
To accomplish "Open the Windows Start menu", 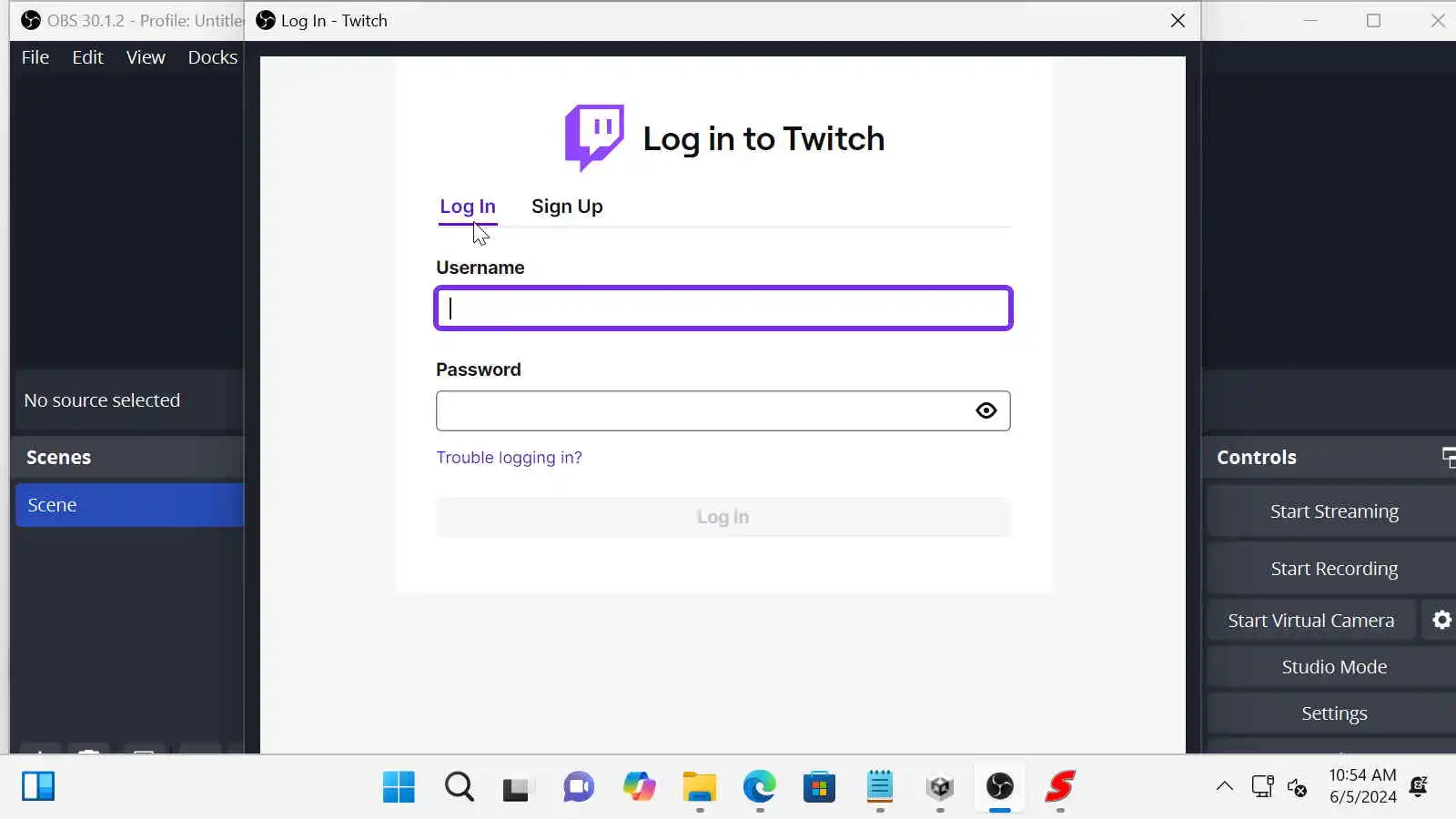I will [399, 787].
